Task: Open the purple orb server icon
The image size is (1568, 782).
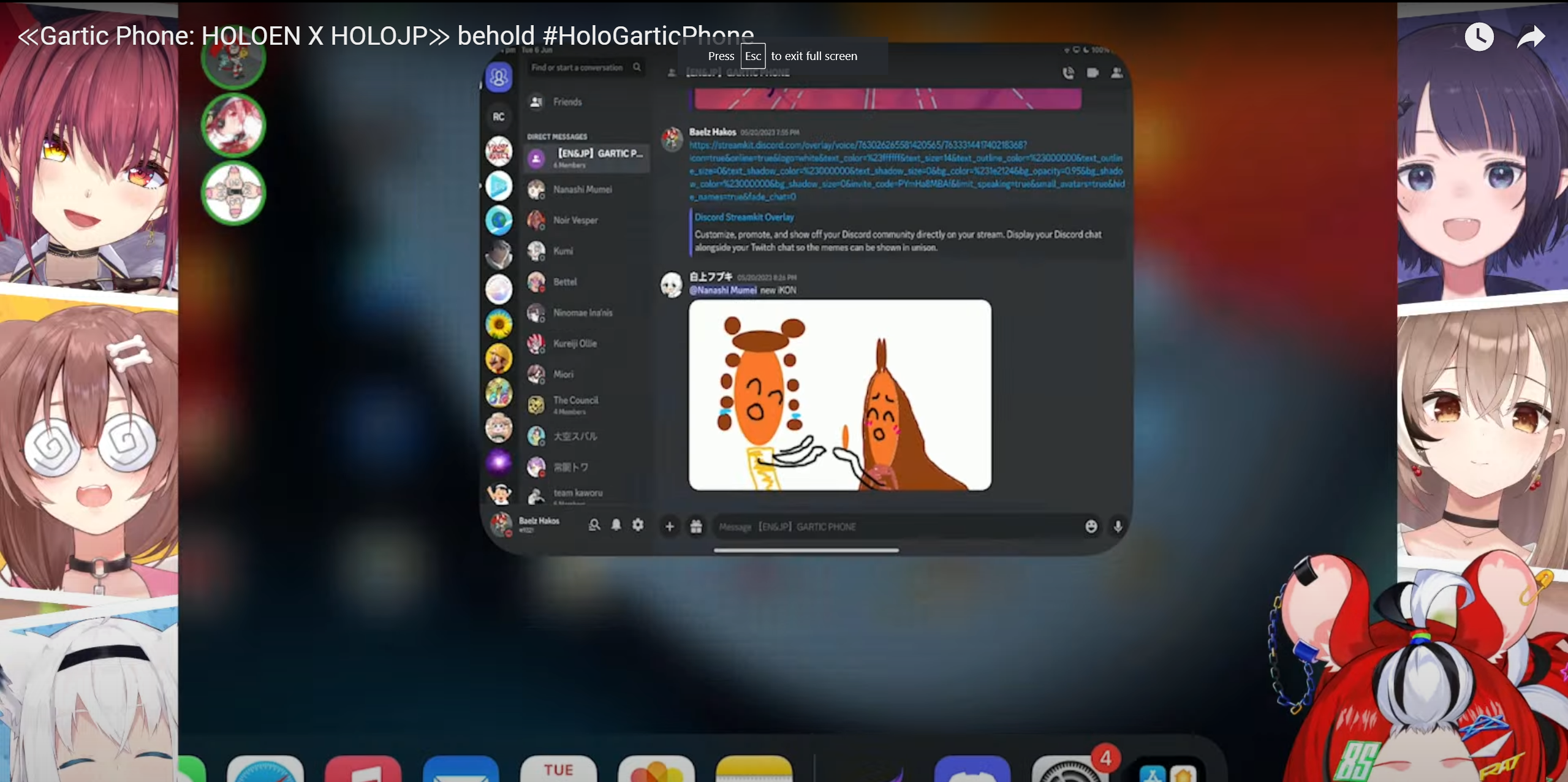Action: pos(499,461)
